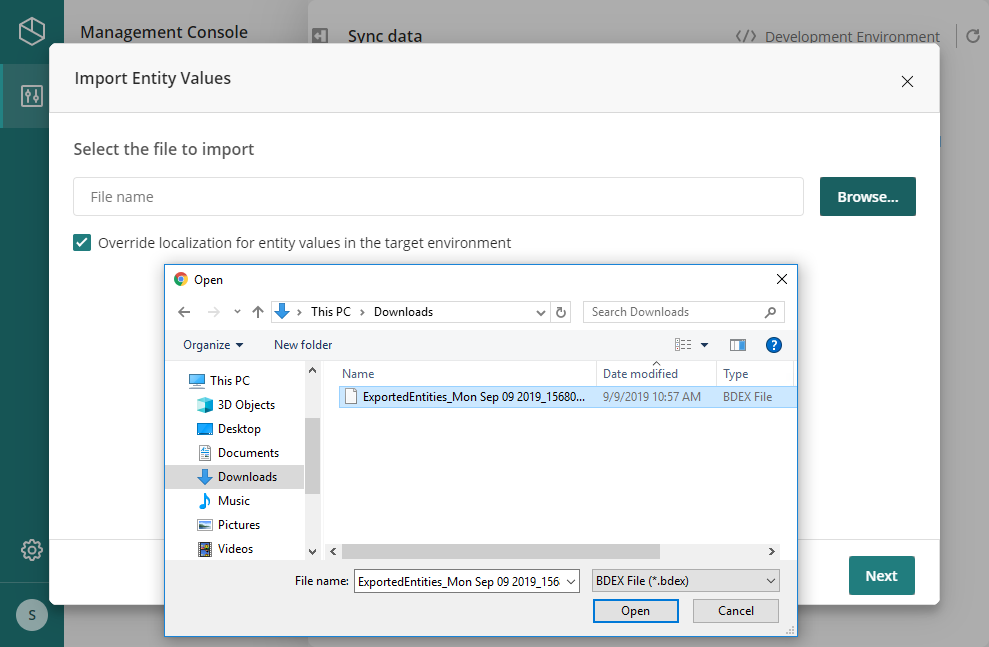
Task: Open Help via the question mark icon
Action: click(773, 345)
